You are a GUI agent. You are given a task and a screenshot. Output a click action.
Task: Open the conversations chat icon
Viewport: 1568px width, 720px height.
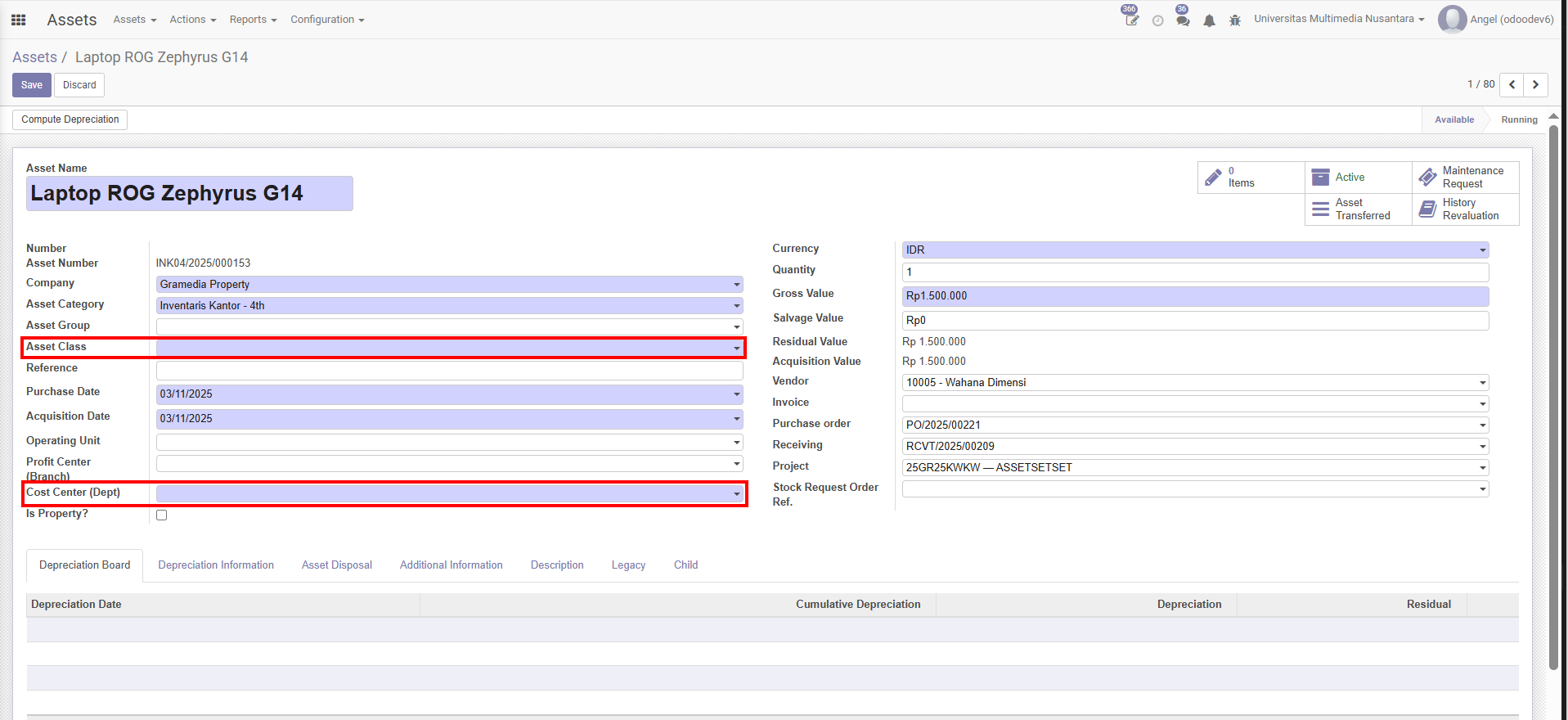1183,20
